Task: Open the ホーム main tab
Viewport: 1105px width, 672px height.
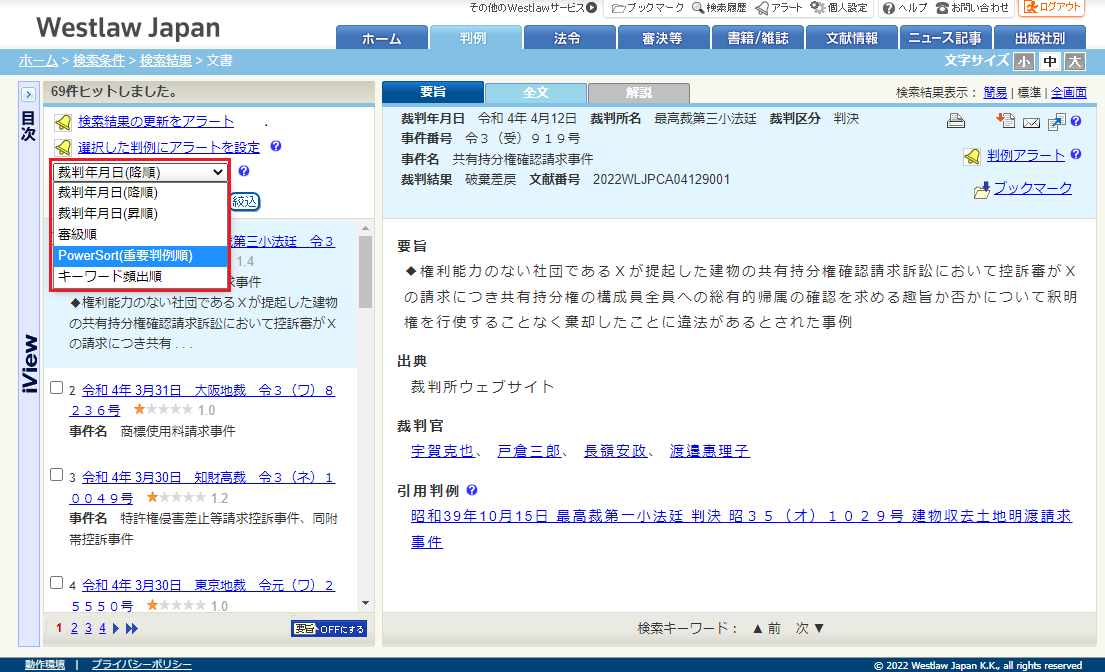Action: coord(382,38)
